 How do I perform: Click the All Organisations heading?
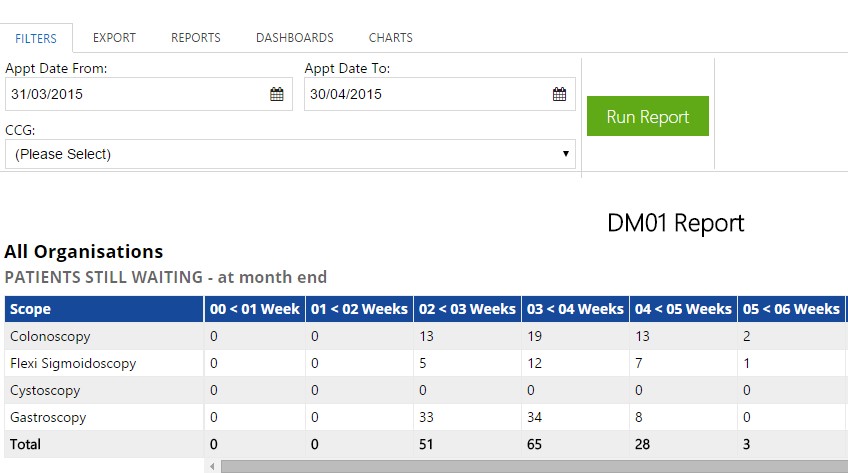point(84,252)
